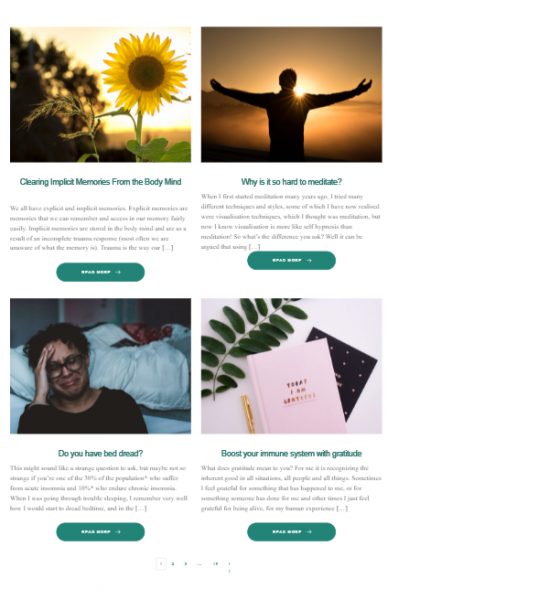This screenshot has height=600, width=549.
Task: Open the sunset silhouette meditation image
Action: point(292,95)
